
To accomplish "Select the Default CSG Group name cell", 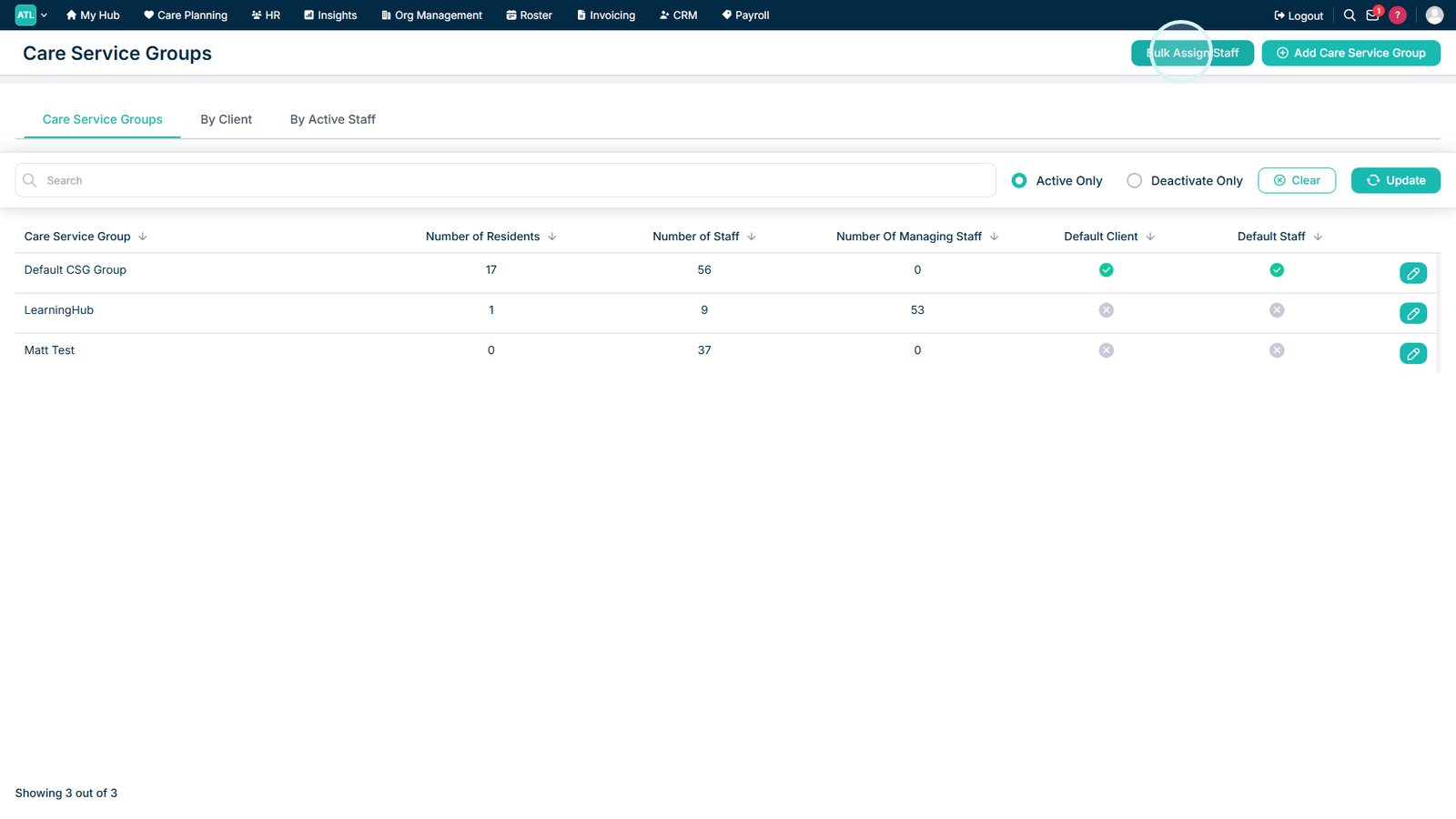I will [x=76, y=270].
